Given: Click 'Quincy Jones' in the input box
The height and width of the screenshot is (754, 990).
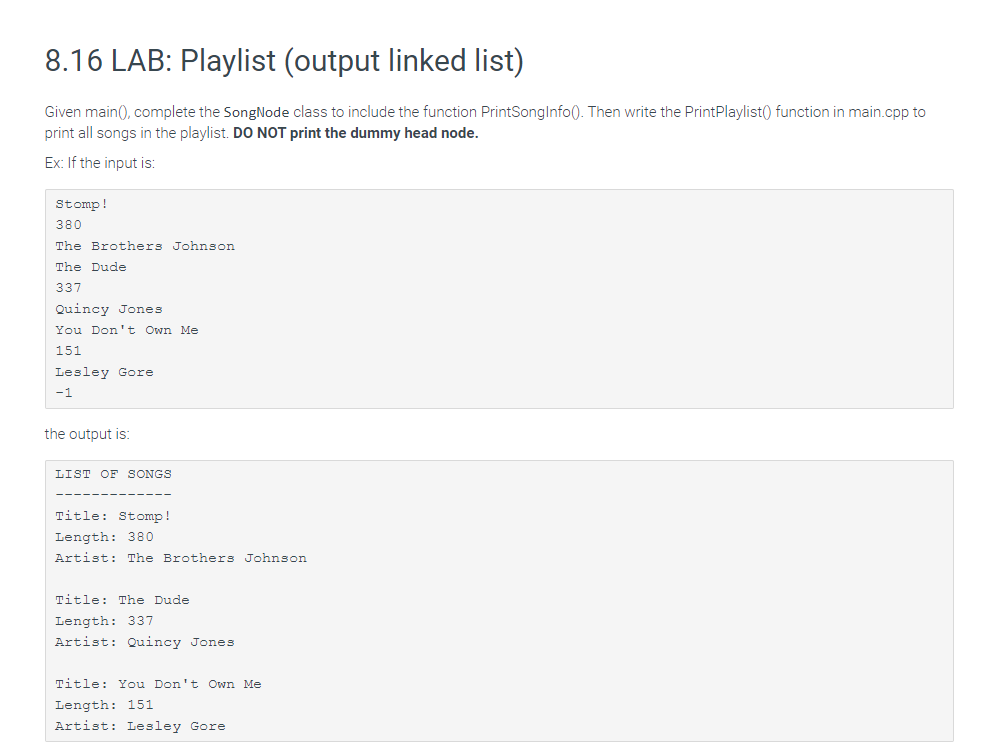Looking at the screenshot, I should (x=109, y=309).
